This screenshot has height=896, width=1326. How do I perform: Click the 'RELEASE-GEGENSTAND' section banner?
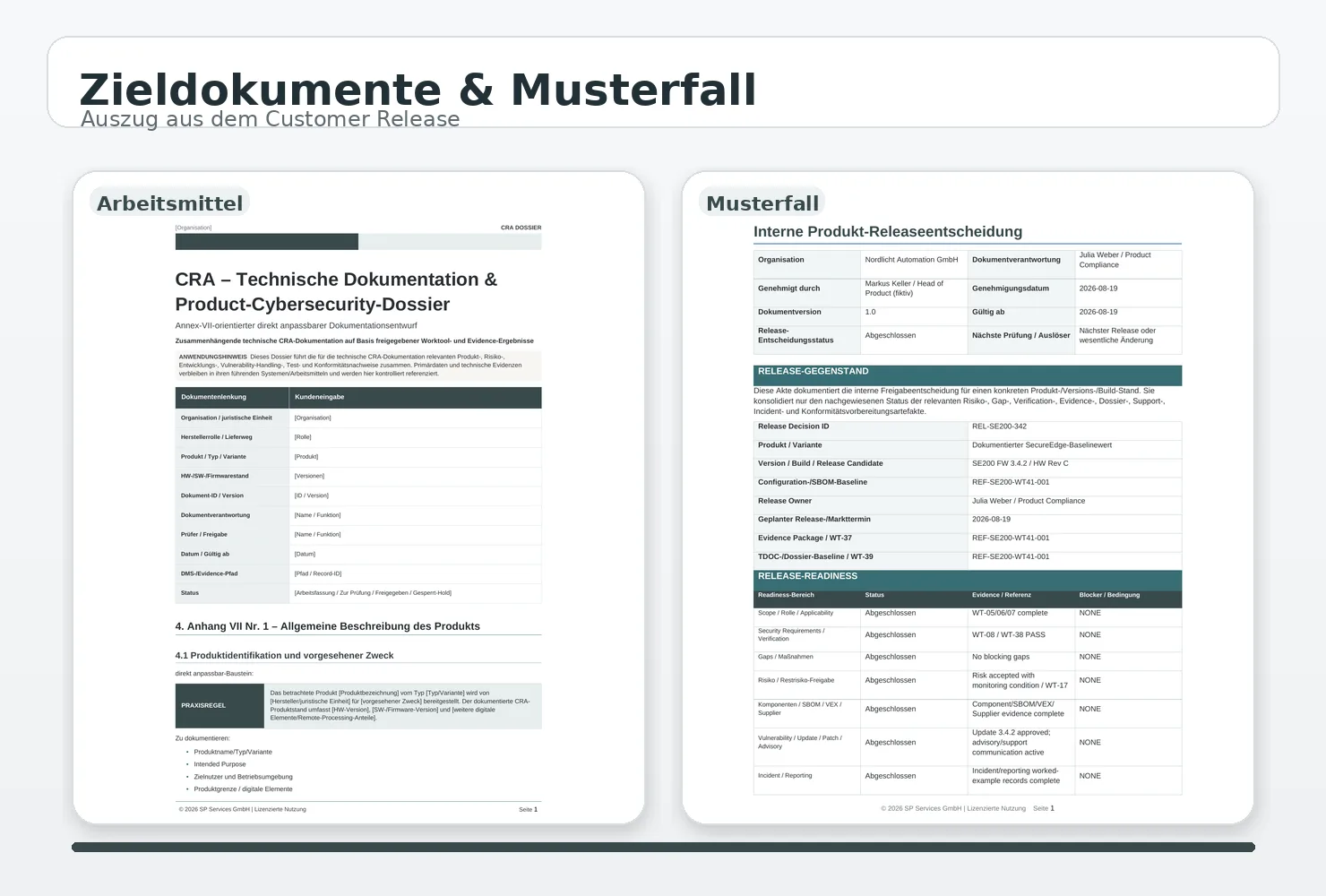968,375
